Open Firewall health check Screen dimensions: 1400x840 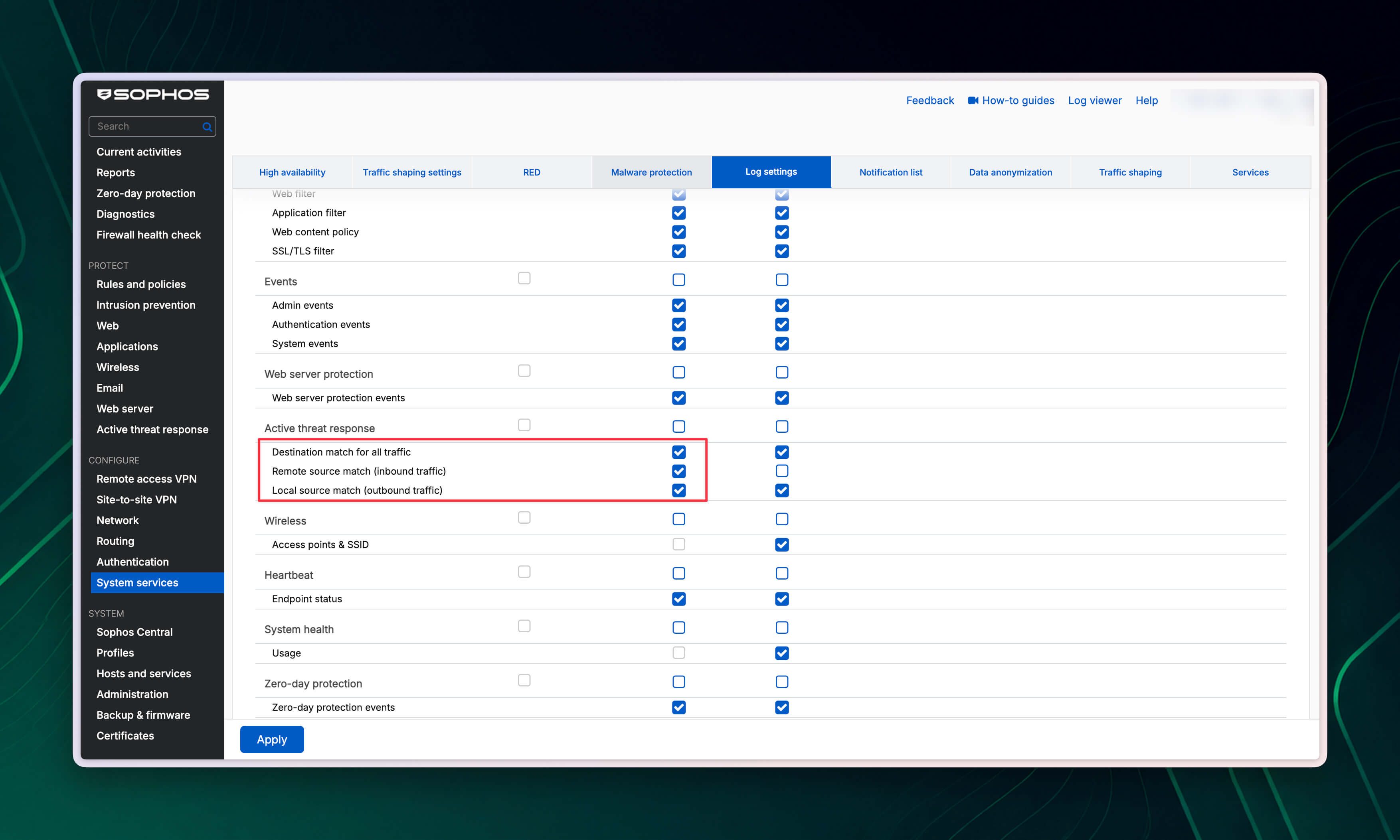(x=148, y=235)
